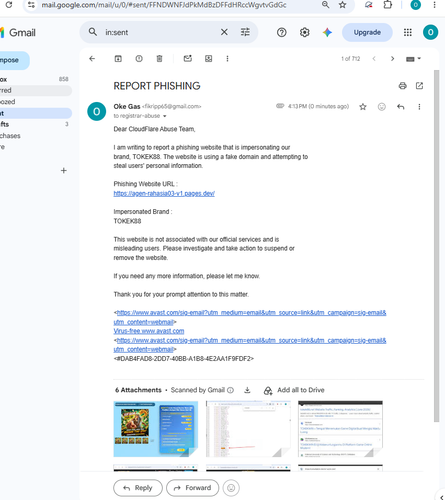Go back to Sent list arrow
The height and width of the screenshot is (500, 445).
click(92, 59)
